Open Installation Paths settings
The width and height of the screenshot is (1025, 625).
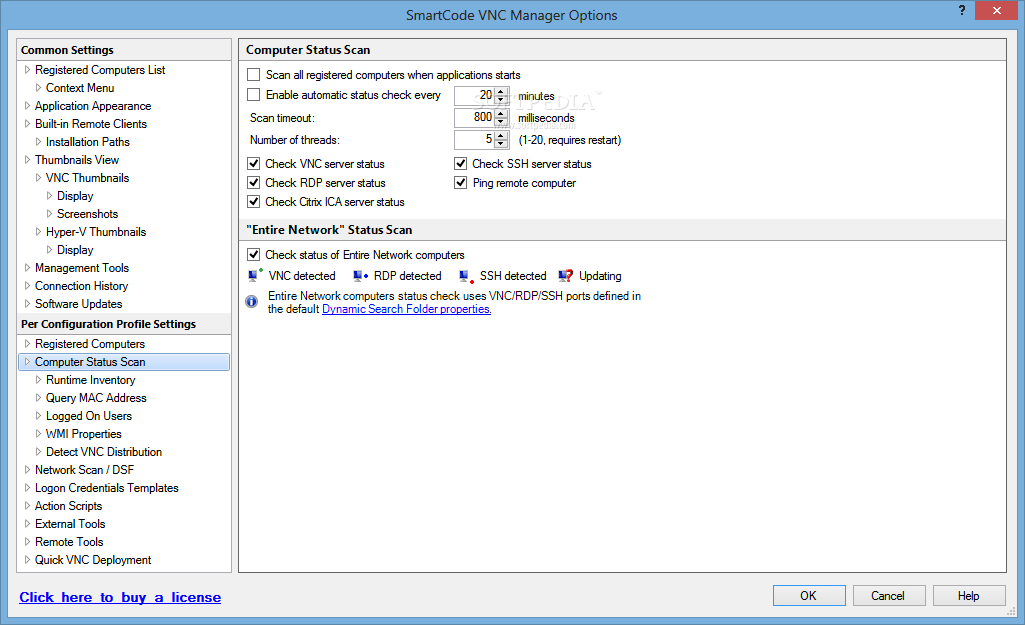coord(88,142)
